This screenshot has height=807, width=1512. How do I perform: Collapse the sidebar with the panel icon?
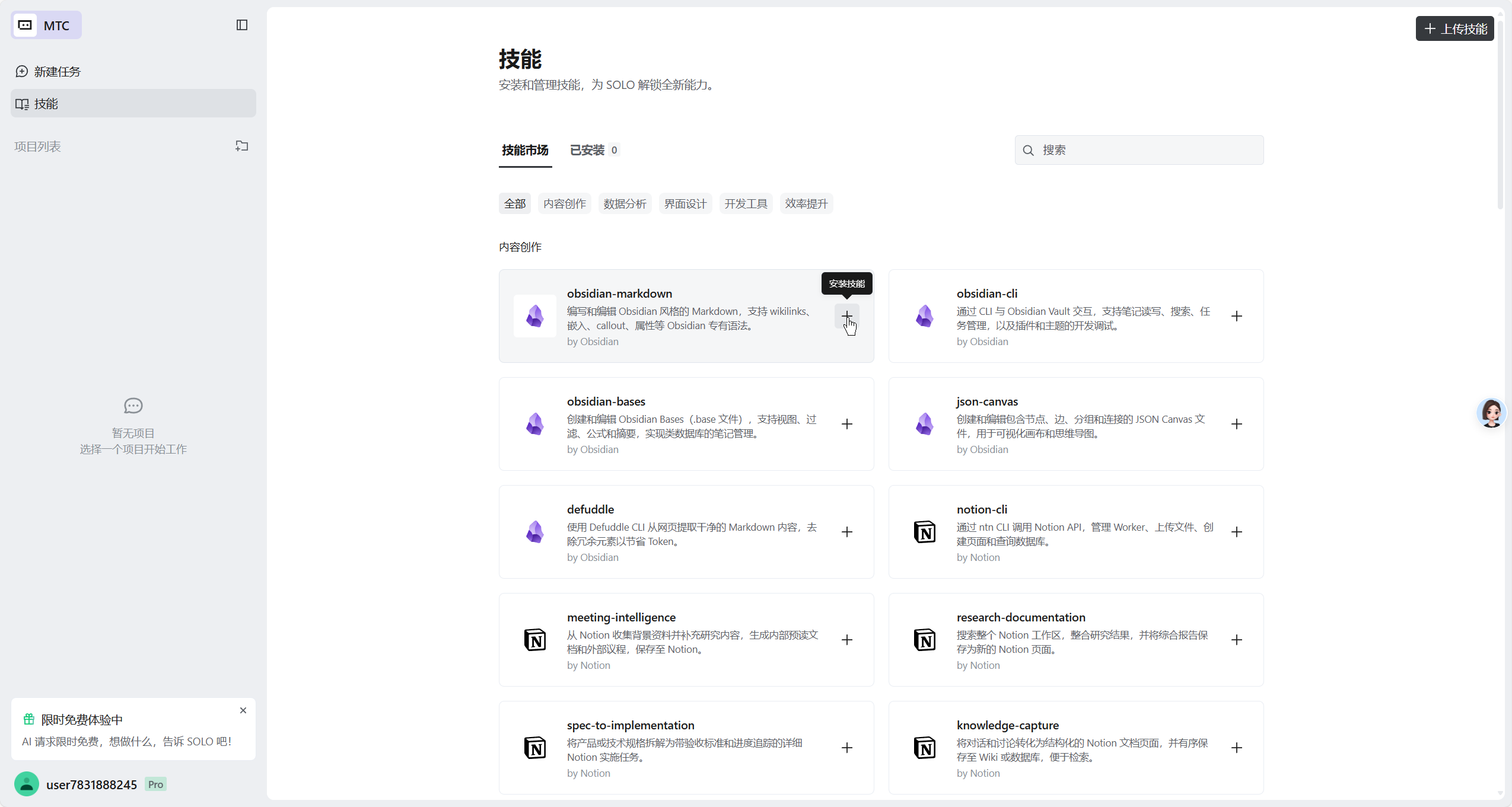(x=241, y=25)
